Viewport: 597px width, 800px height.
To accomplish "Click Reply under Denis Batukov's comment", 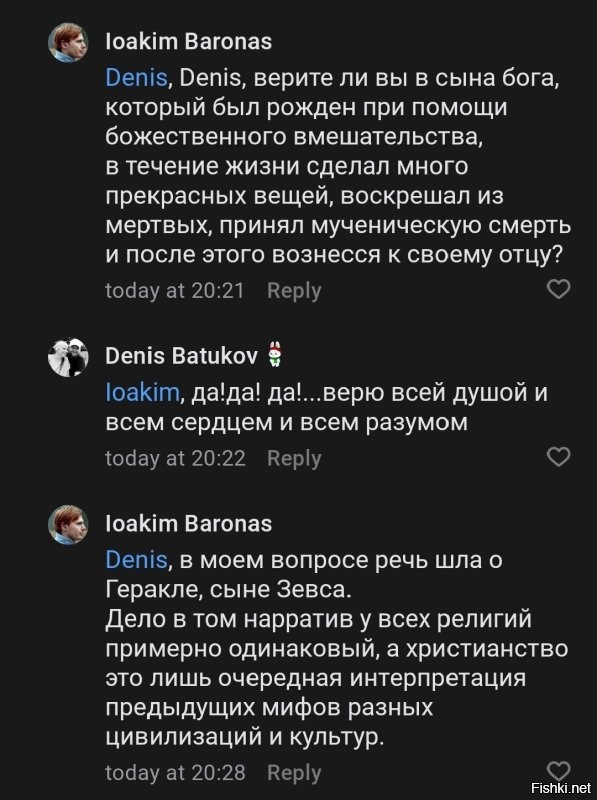I will pos(295,458).
